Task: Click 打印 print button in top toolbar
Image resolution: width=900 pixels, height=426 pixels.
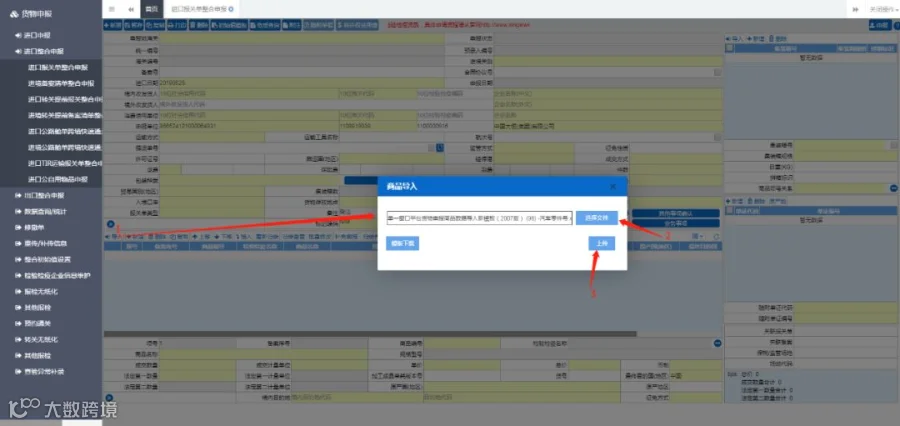Action: tap(177, 25)
